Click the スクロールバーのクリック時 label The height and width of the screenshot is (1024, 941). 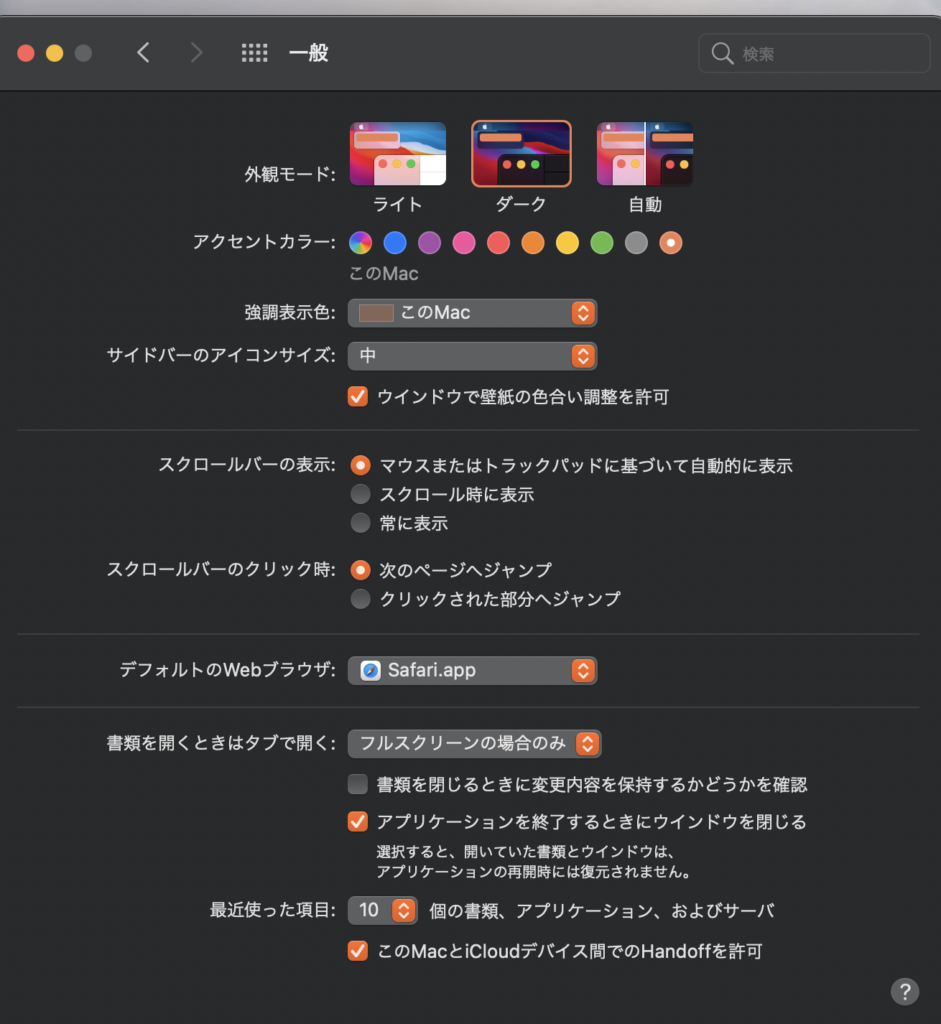tap(221, 569)
